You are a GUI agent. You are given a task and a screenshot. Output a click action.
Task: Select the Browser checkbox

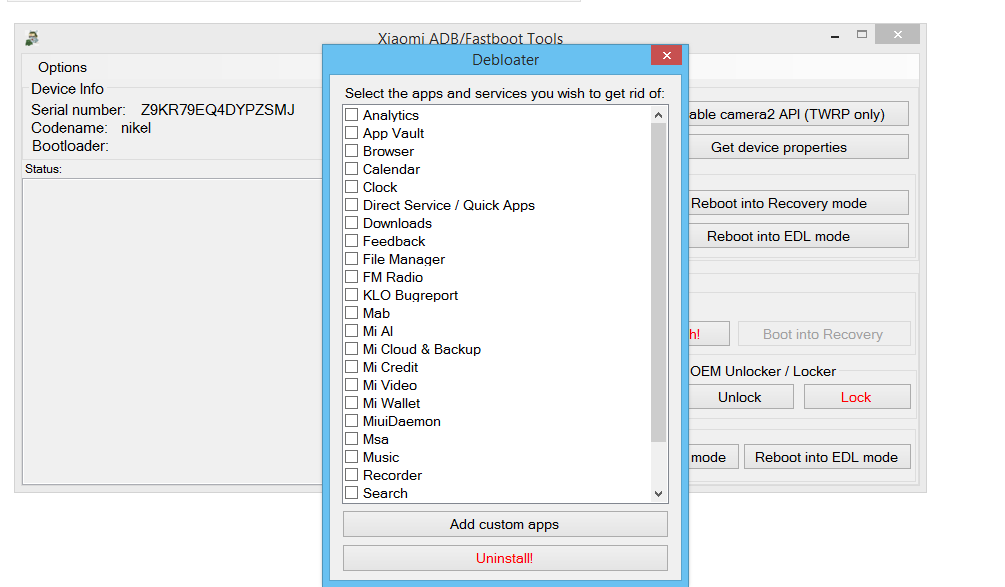[351, 151]
